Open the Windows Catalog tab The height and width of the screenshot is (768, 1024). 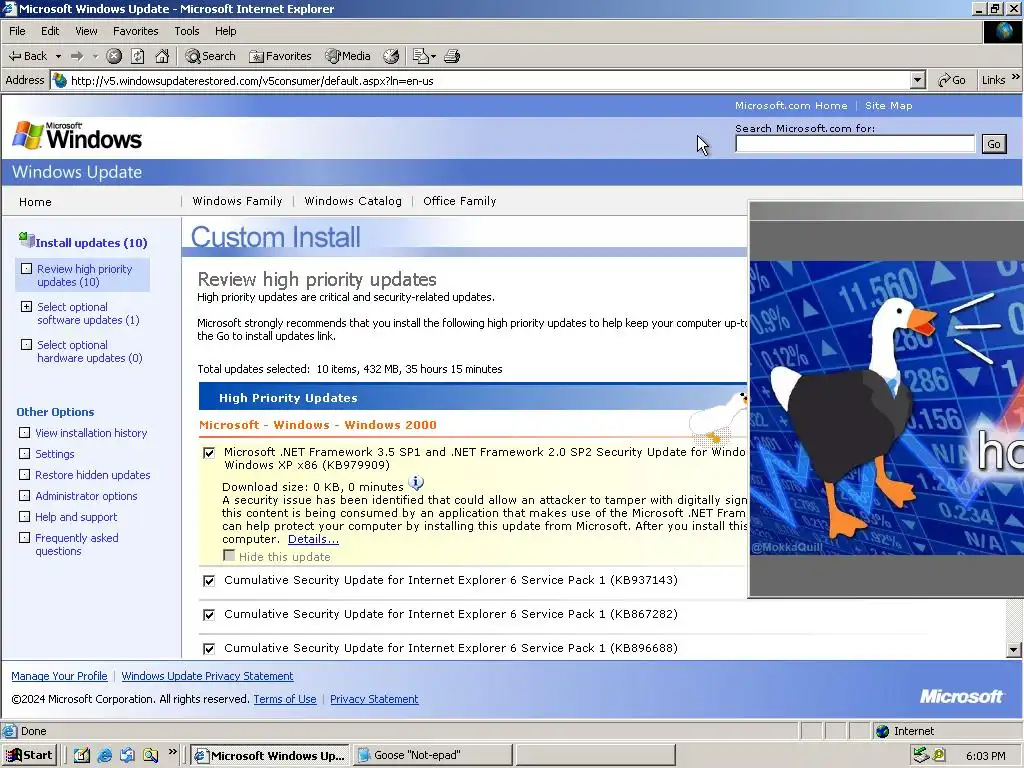pos(353,201)
